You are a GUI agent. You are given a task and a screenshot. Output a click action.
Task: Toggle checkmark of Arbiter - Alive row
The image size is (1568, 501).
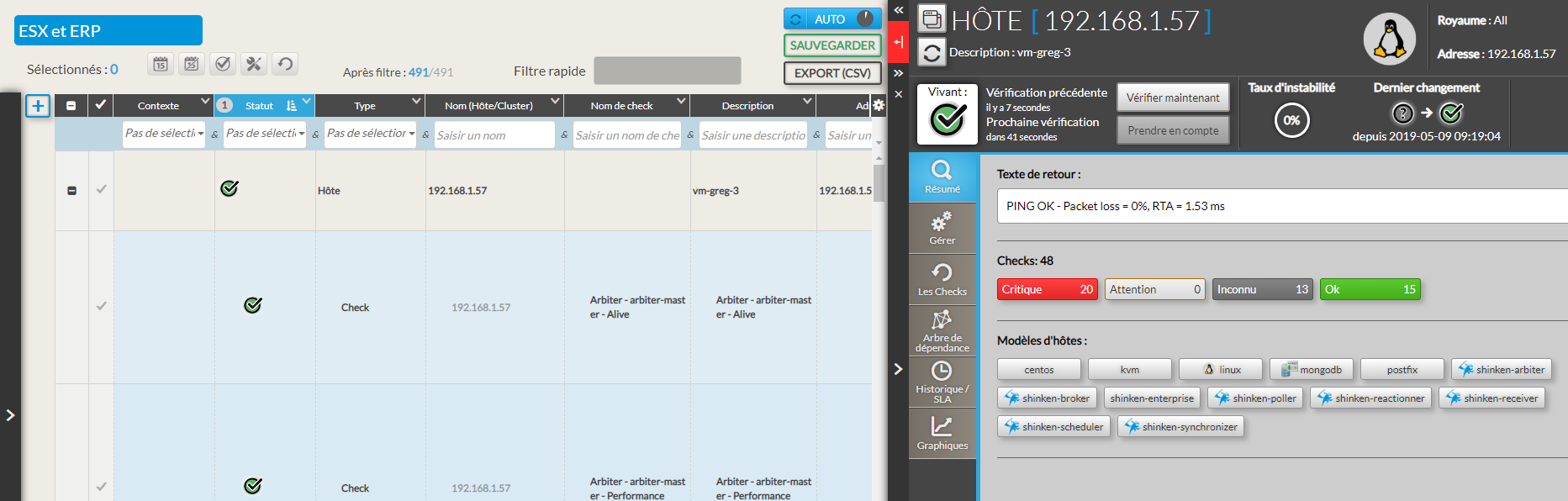coord(101,306)
